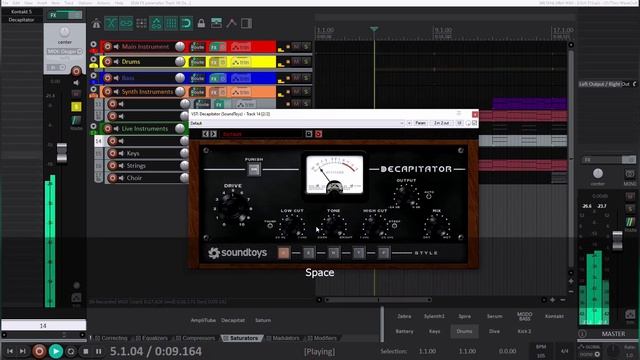Viewport: 640px width, 360px height.
Task: Toggle grid lines toolbar icon
Action: (171, 23)
